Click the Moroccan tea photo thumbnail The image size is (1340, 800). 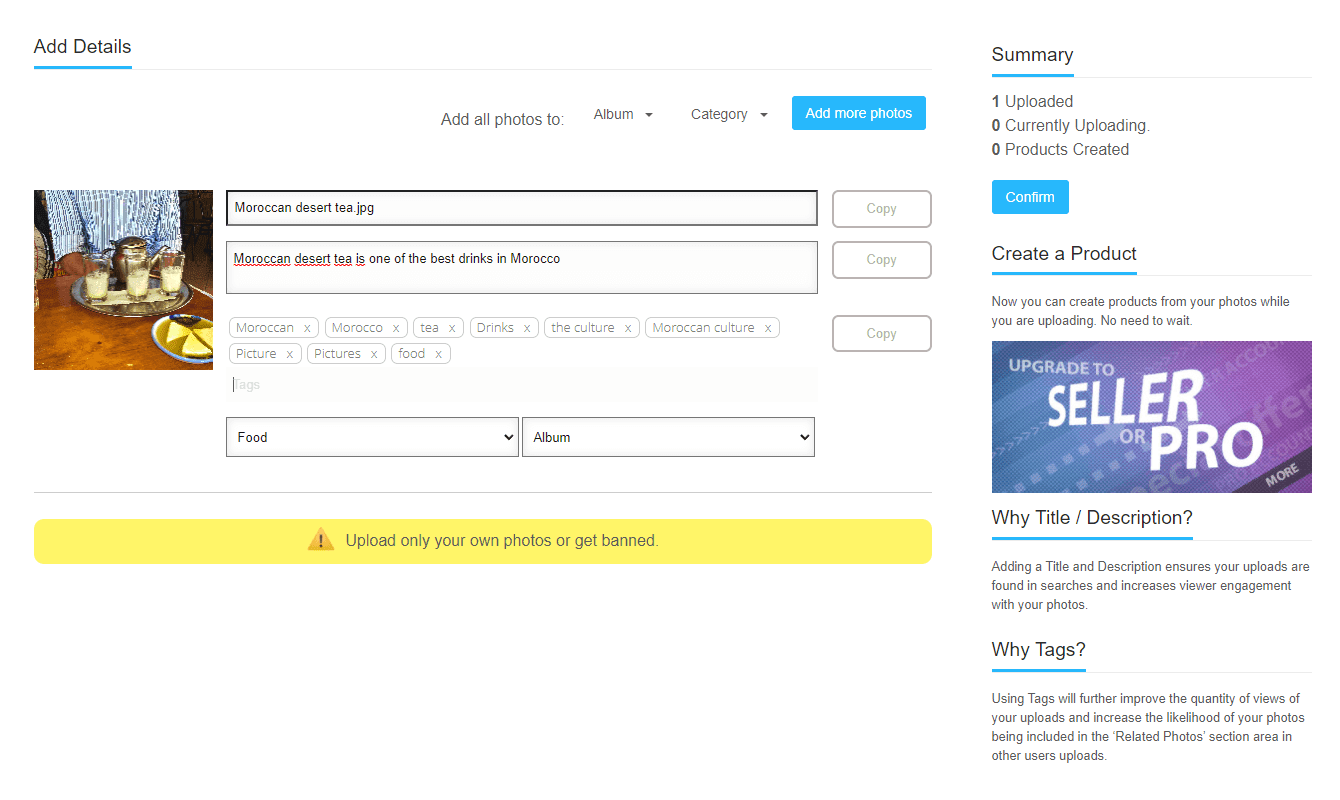[x=123, y=280]
